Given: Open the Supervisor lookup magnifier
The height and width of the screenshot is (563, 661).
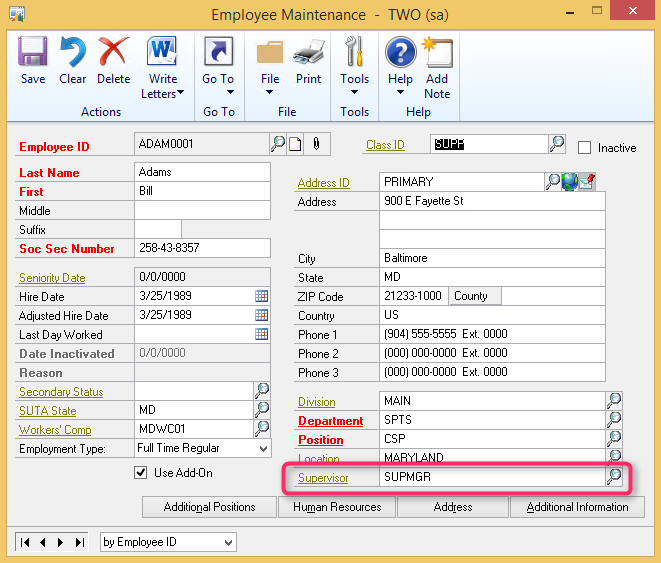Looking at the screenshot, I should 614,477.
